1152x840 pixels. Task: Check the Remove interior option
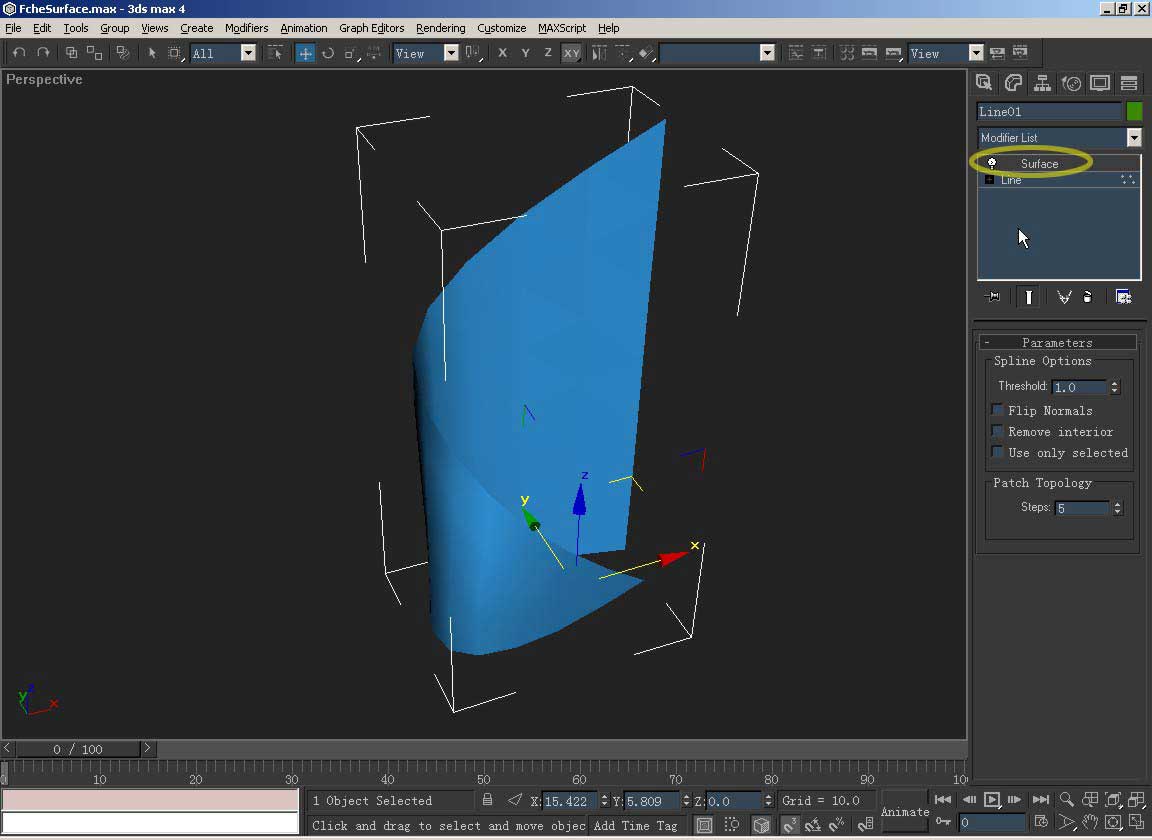pyautogui.click(x=998, y=431)
